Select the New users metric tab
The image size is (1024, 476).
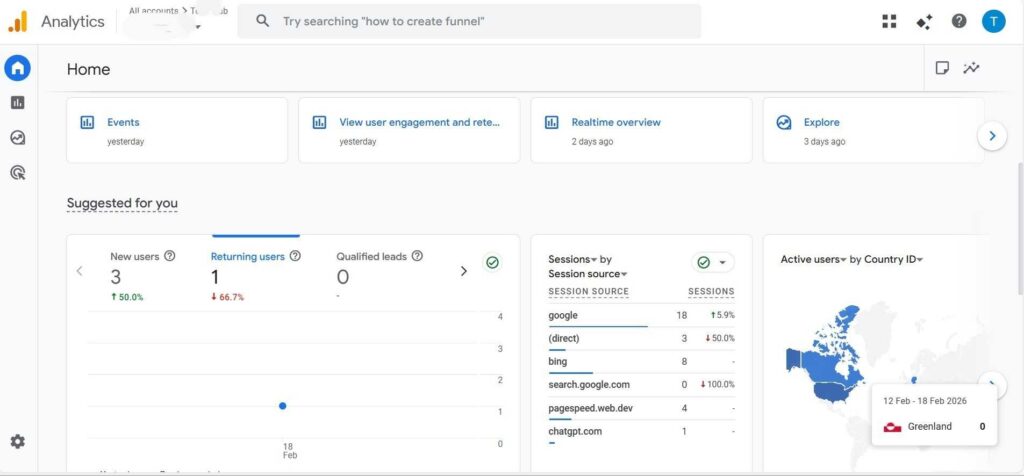[x=142, y=277]
